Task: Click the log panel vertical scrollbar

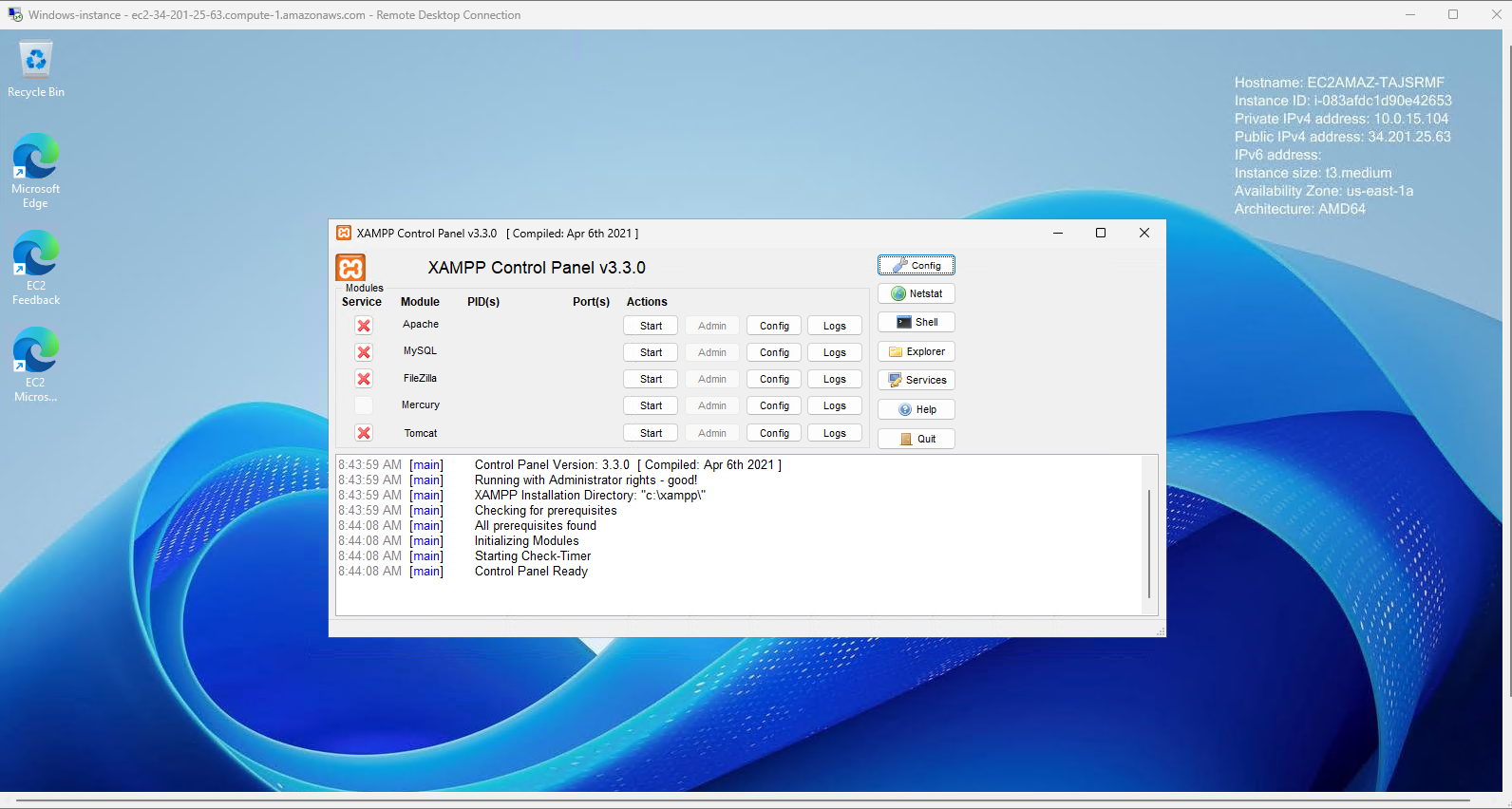Action: pyautogui.click(x=1149, y=543)
